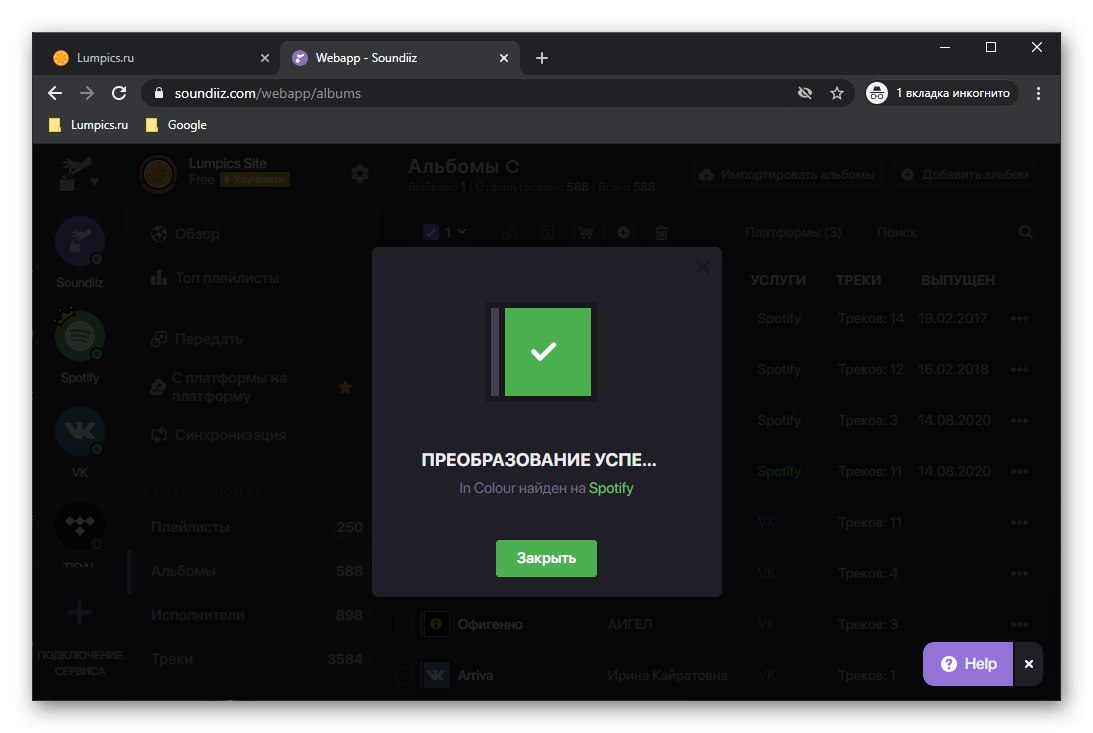Viewport: 1093px width, 733px height.
Task: Open the Google bookmark folder
Action: click(176, 125)
